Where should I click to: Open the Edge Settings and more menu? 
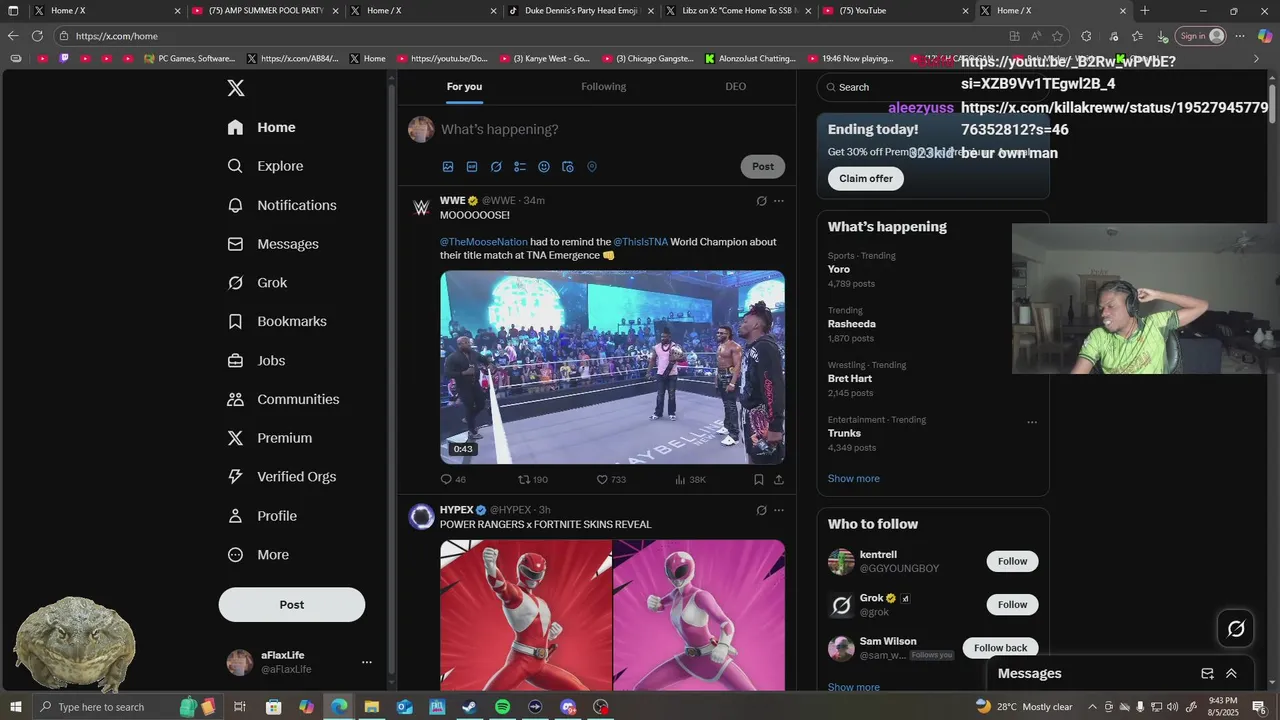coord(1240,36)
